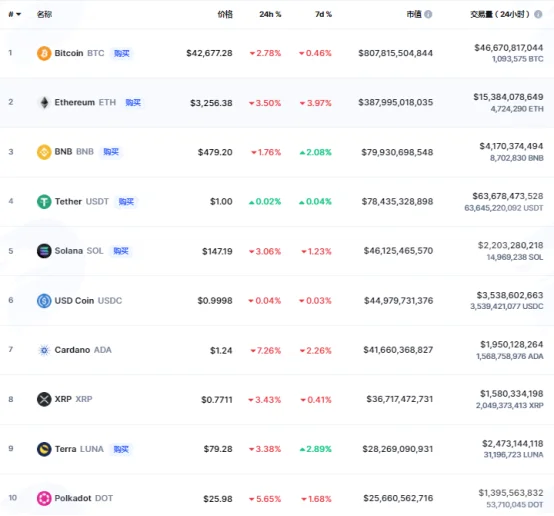
Task: Click the 购买 button next to Bitcoin BTC
Action: [x=122, y=53]
